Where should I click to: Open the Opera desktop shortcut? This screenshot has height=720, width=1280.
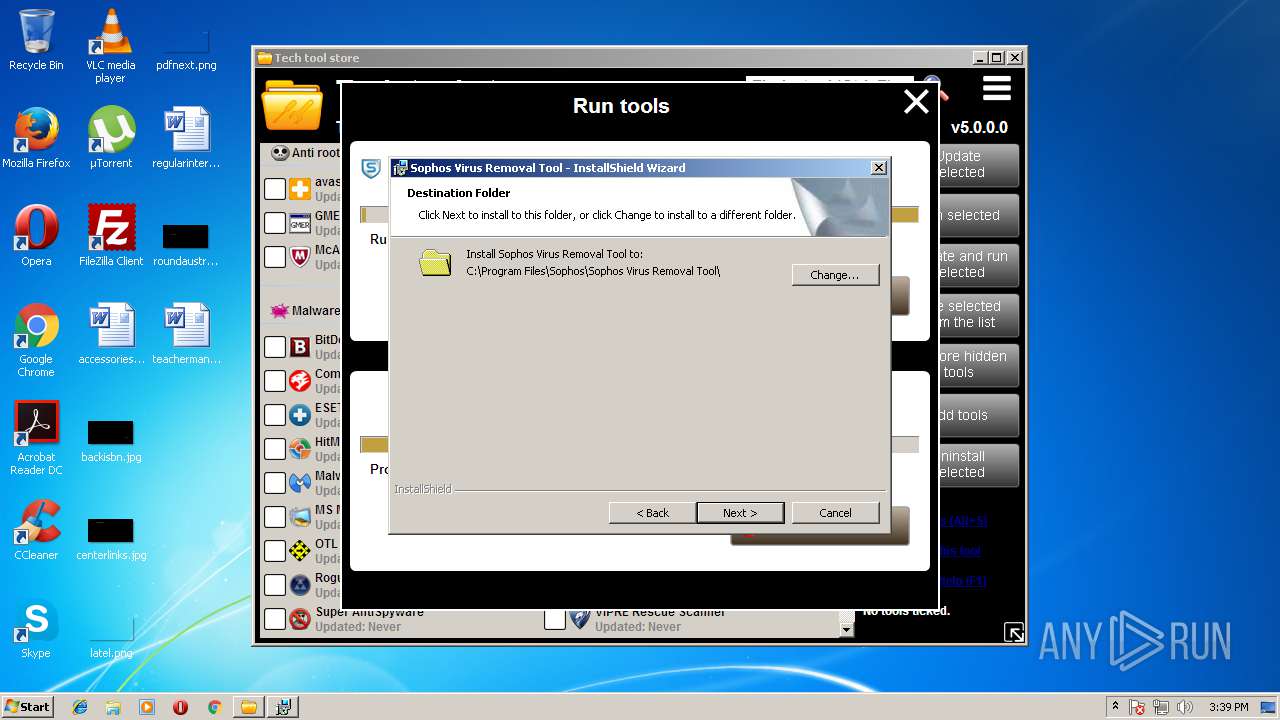(36, 236)
